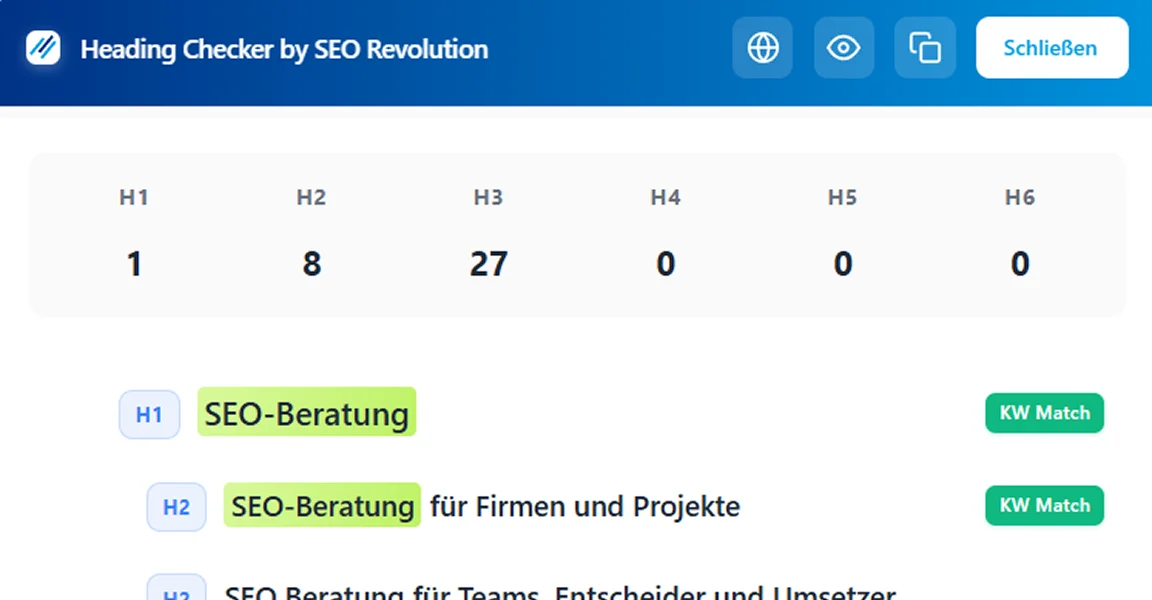This screenshot has height=600, width=1152.
Task: Click the globe language icon in header
Action: click(x=762, y=47)
